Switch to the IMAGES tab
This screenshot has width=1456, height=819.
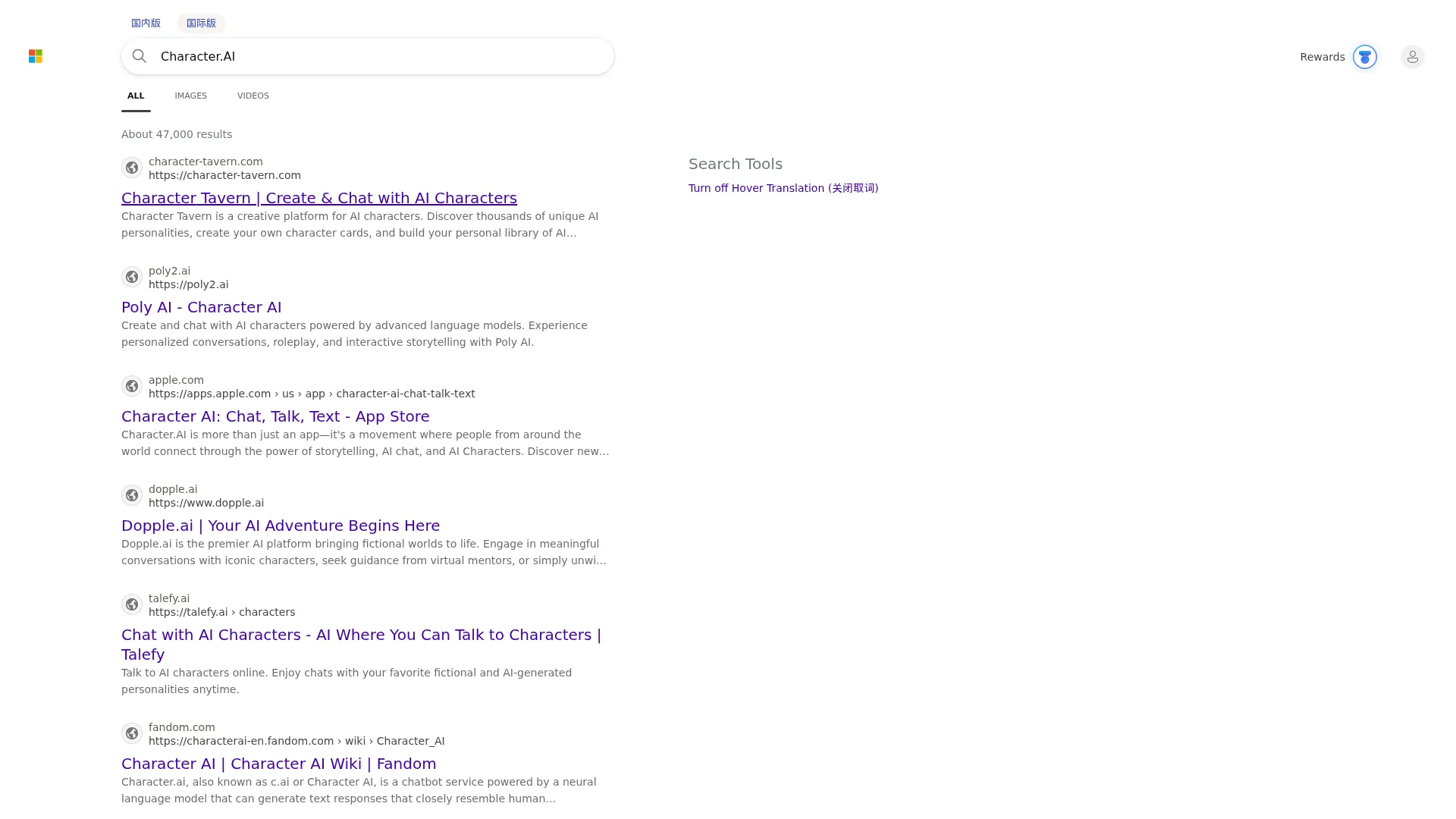coord(190,96)
